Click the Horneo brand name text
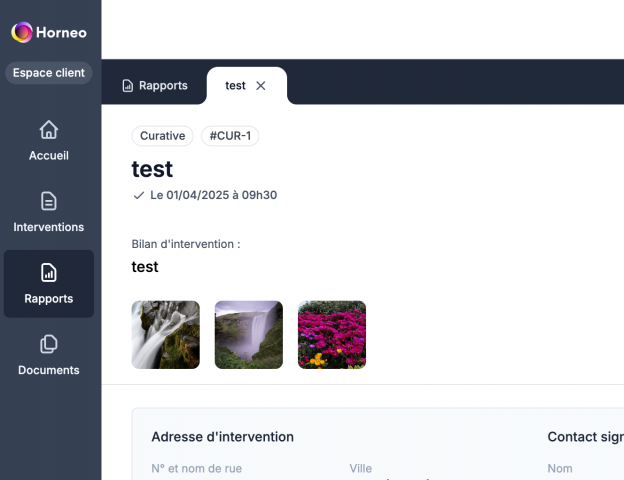The width and height of the screenshot is (624, 480). (x=61, y=33)
